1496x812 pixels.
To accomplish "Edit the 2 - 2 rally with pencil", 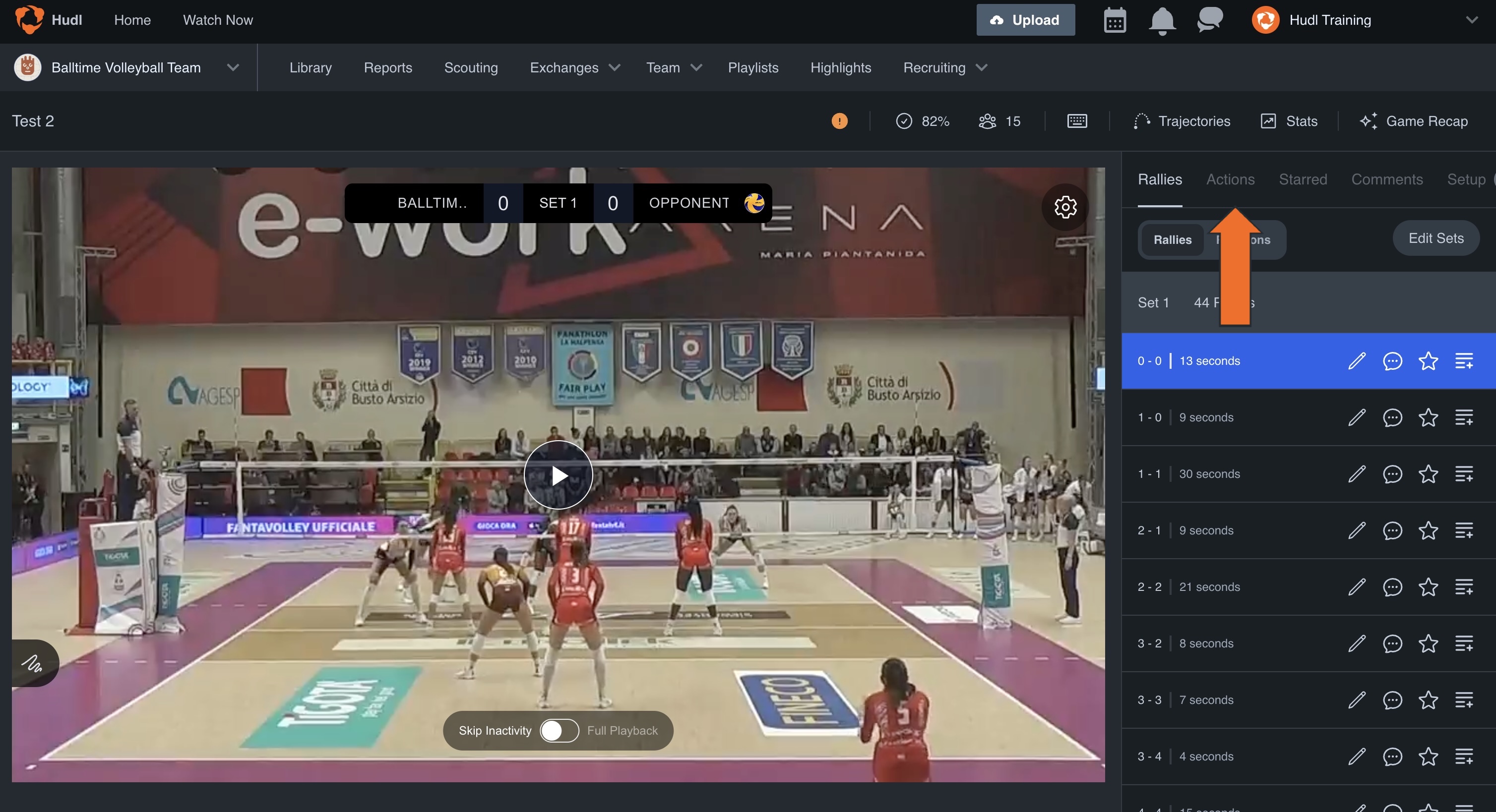I will click(1357, 587).
